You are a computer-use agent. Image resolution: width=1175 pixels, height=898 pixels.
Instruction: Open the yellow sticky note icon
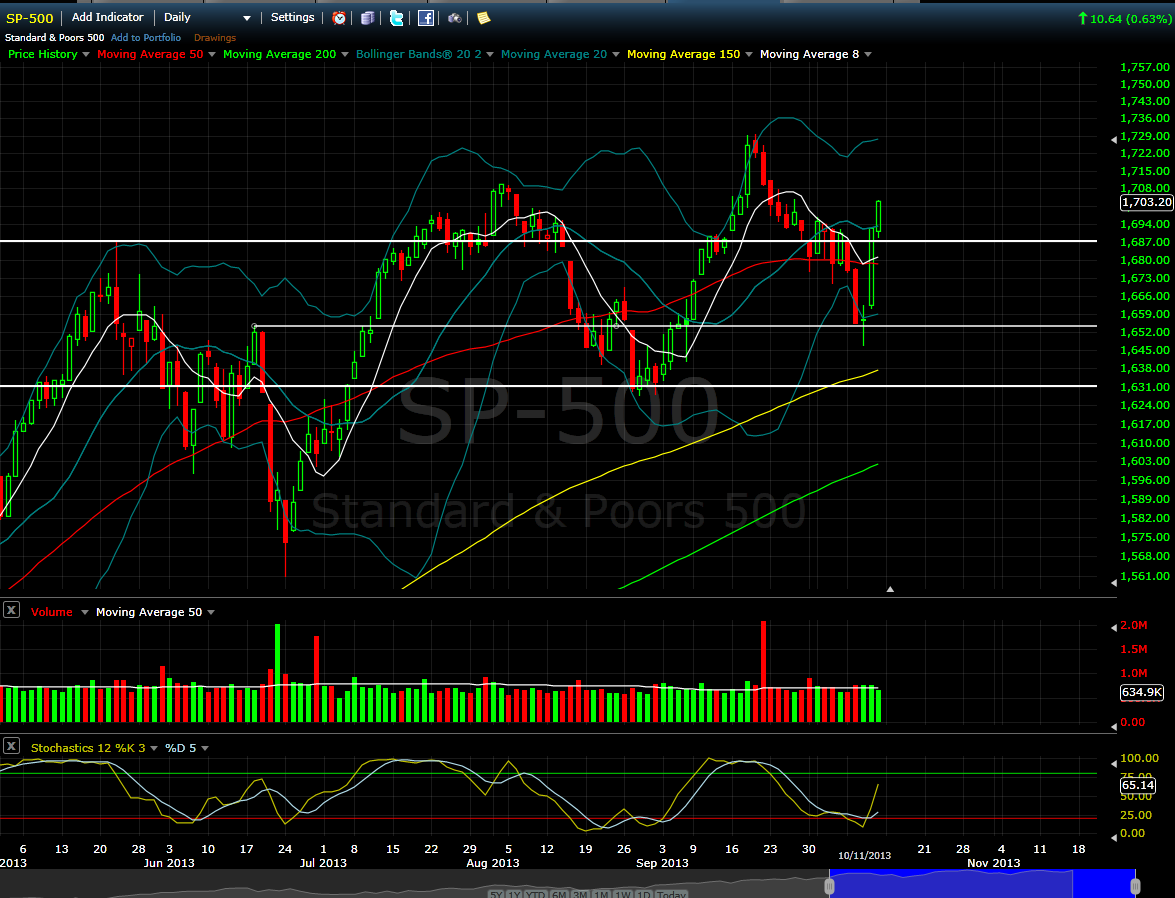point(483,17)
